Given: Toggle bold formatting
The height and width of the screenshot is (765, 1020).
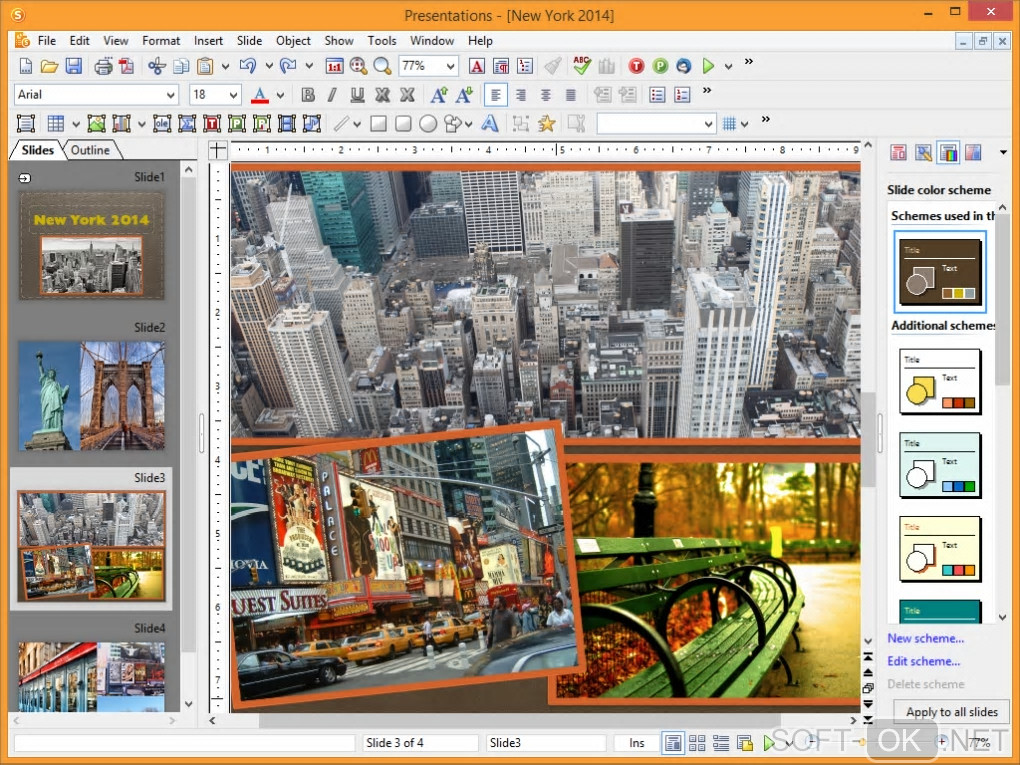Looking at the screenshot, I should click(x=308, y=95).
